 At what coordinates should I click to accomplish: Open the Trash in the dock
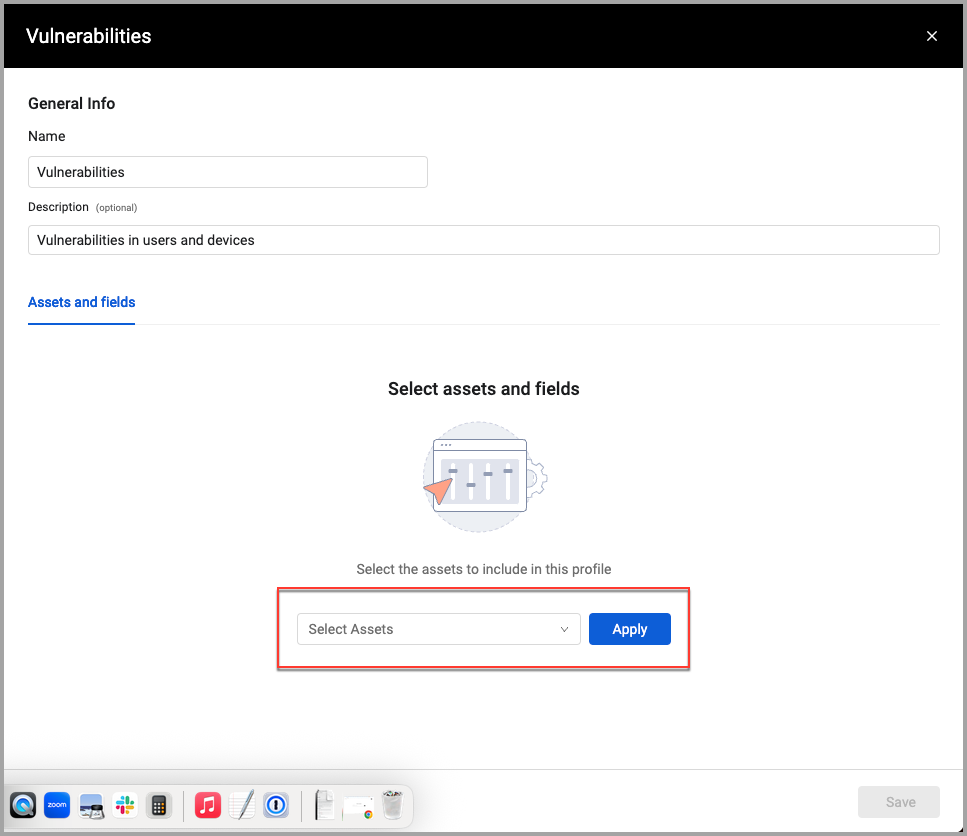392,805
